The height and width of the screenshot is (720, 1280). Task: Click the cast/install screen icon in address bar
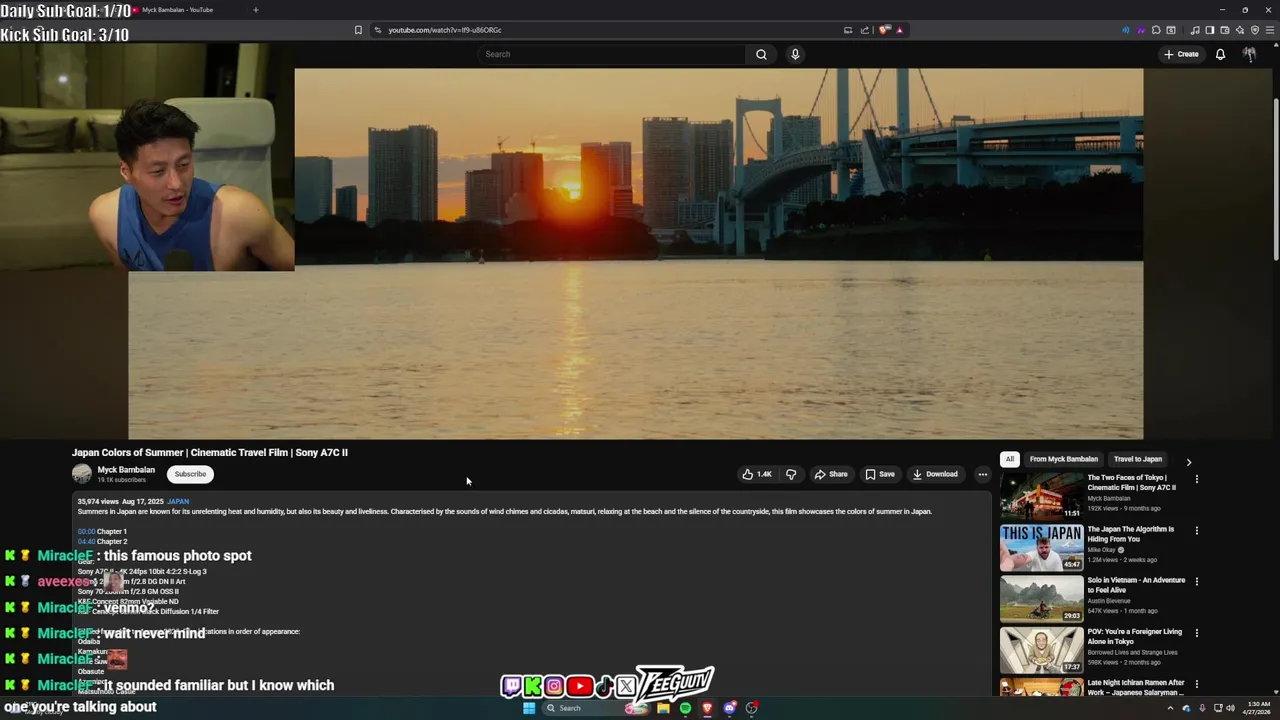click(848, 30)
